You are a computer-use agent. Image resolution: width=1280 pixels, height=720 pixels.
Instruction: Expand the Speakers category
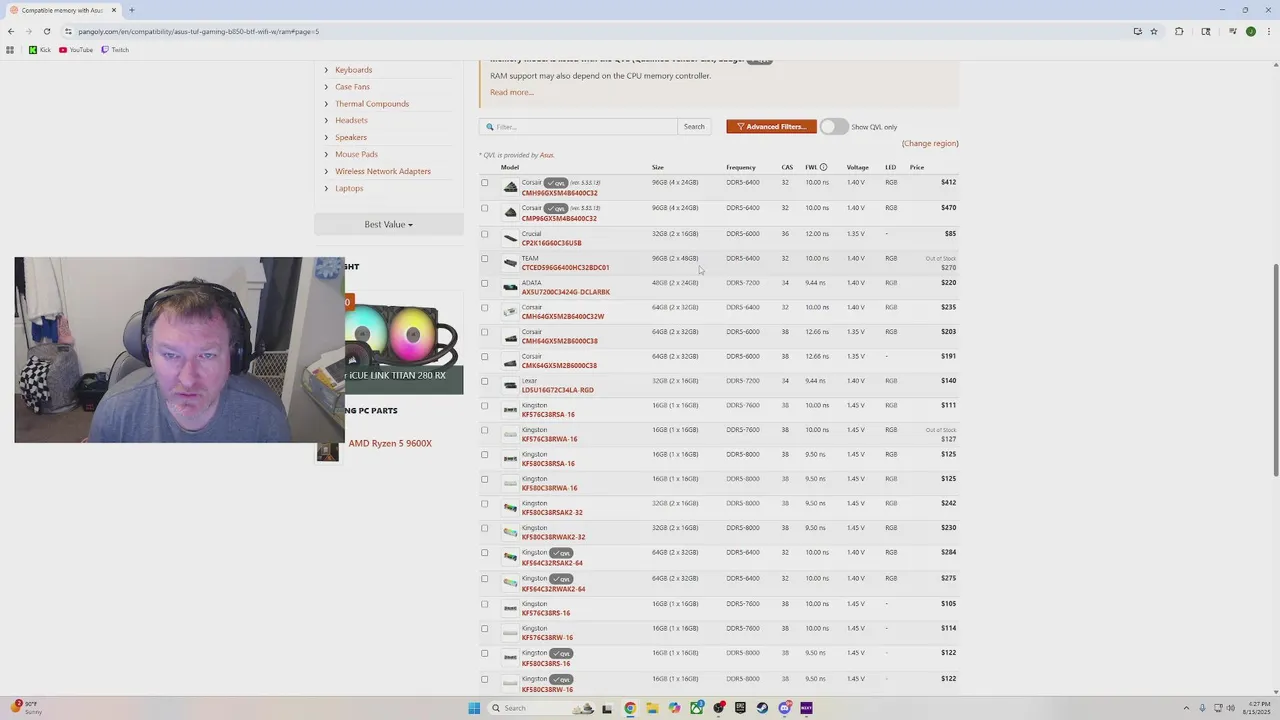click(x=351, y=137)
